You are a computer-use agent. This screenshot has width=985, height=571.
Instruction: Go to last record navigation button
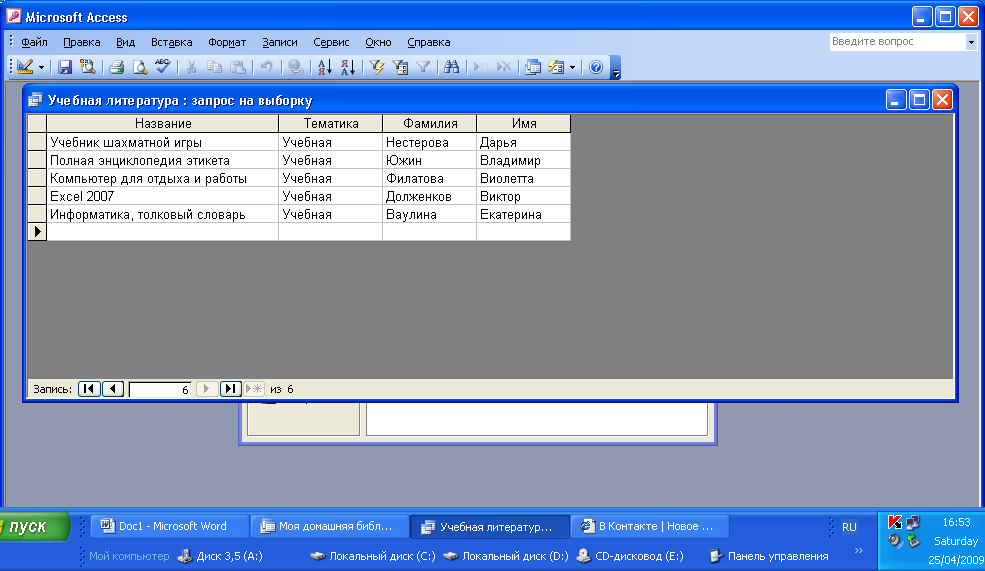point(231,389)
